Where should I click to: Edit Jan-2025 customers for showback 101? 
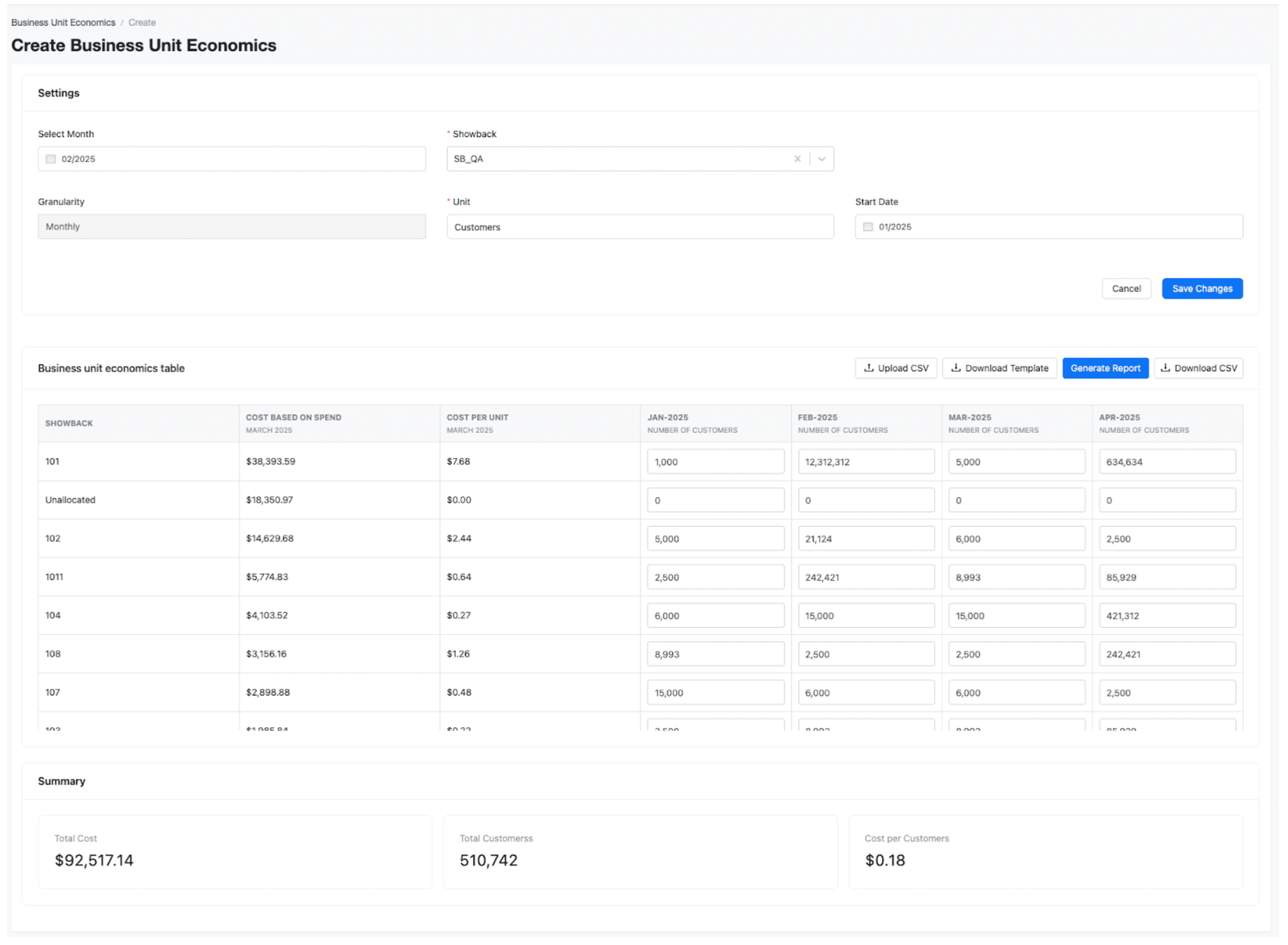click(715, 461)
